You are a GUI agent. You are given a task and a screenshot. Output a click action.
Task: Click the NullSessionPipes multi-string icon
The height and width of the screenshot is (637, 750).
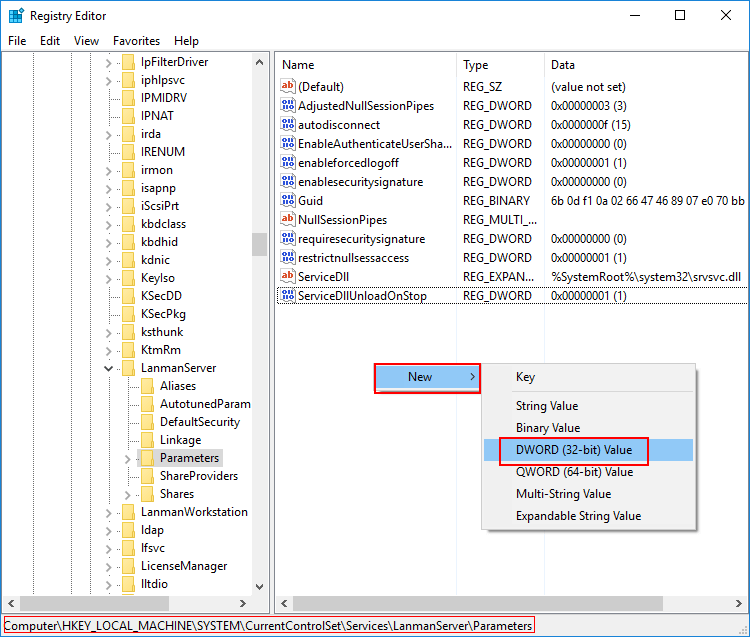point(288,220)
